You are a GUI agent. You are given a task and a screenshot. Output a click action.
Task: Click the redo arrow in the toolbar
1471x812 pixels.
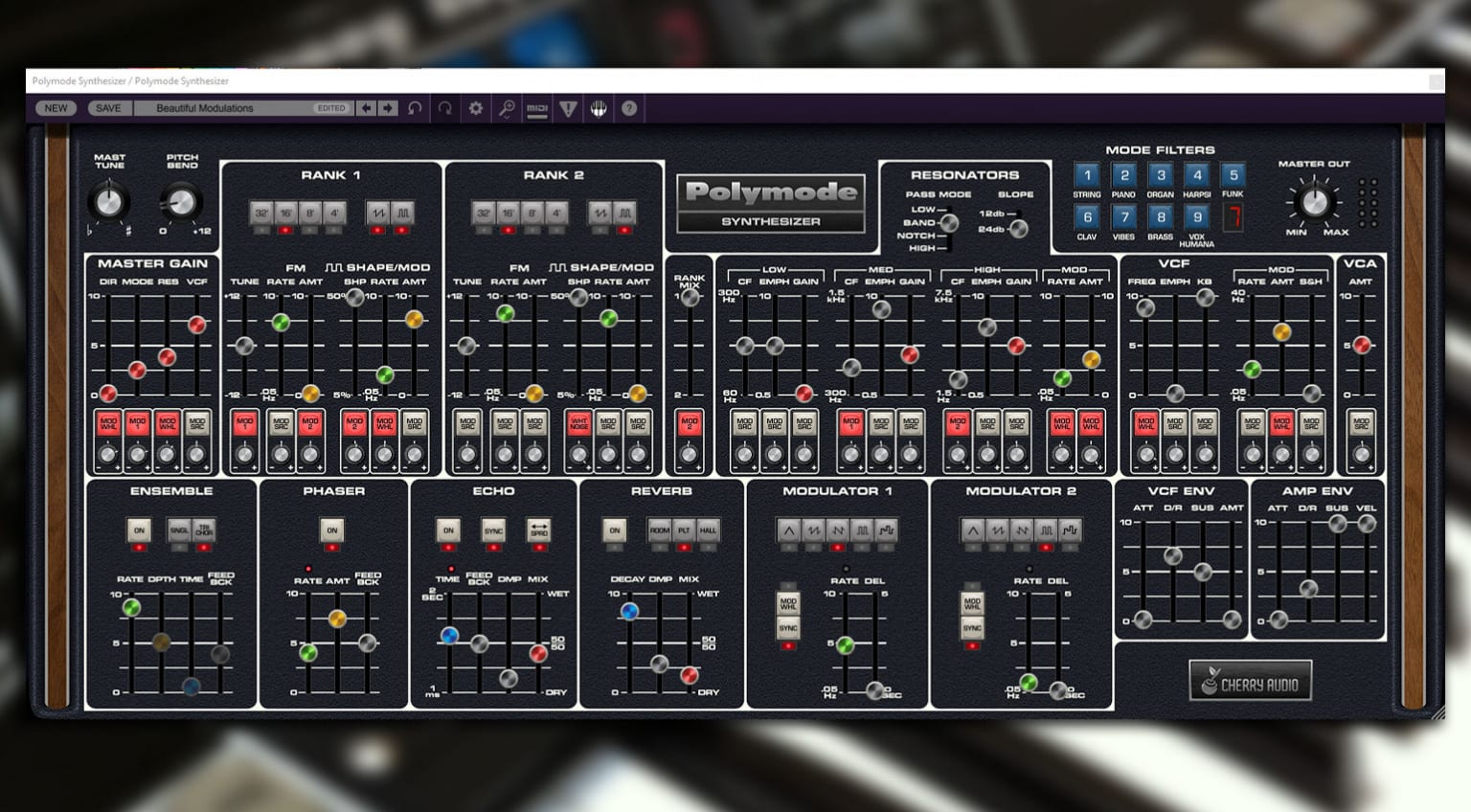click(444, 108)
